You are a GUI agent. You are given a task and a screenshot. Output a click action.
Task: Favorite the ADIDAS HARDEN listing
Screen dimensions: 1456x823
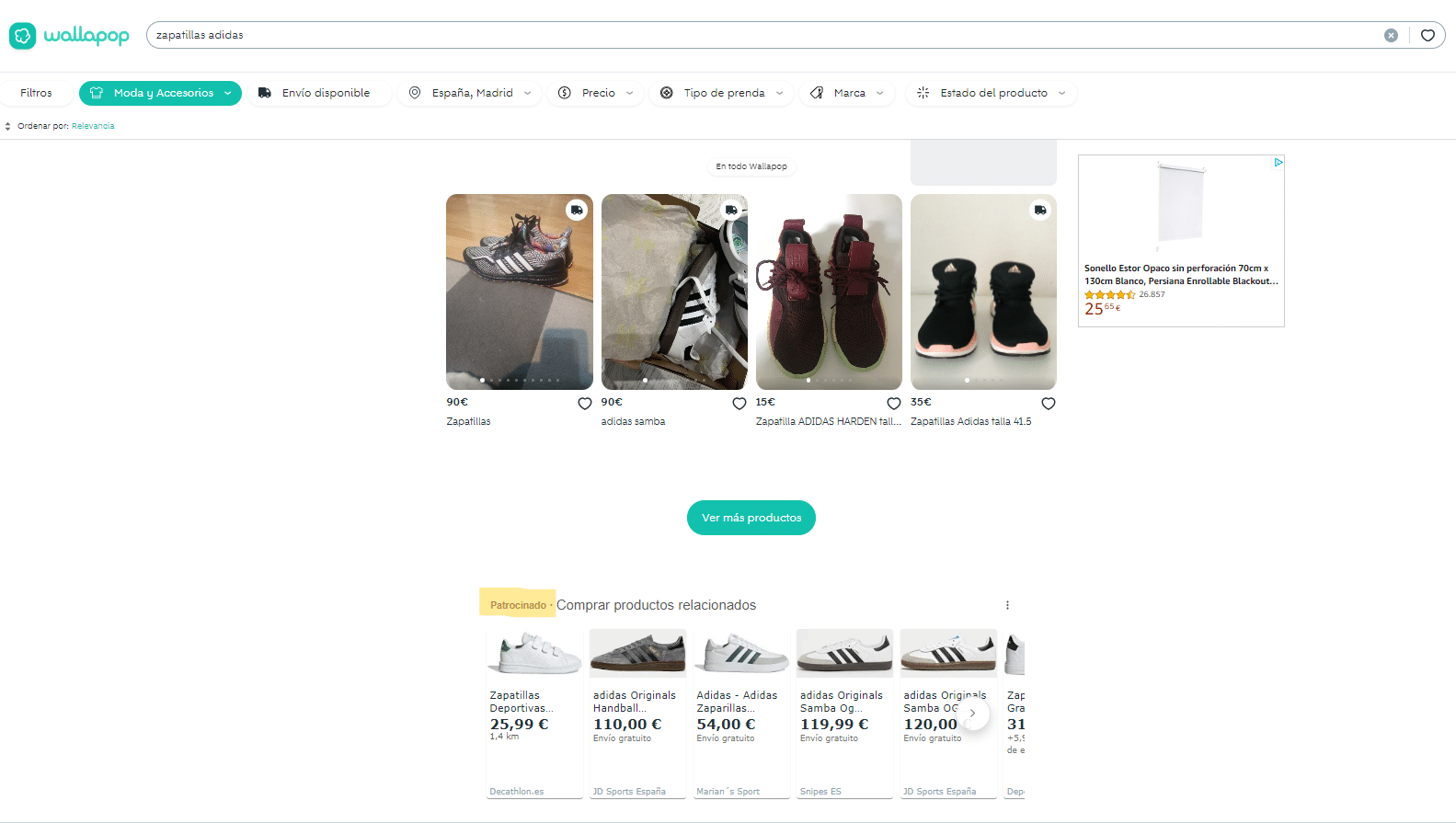point(893,404)
